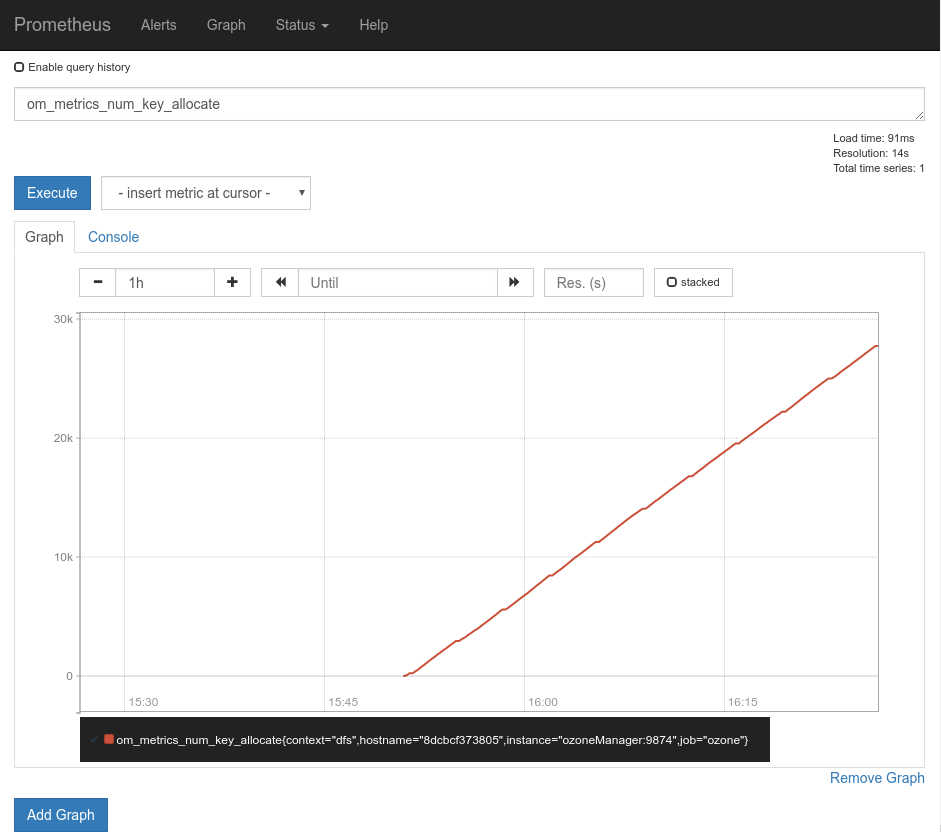941x832 pixels.
Task: Click the Prometheus brand logo
Action: tap(62, 25)
